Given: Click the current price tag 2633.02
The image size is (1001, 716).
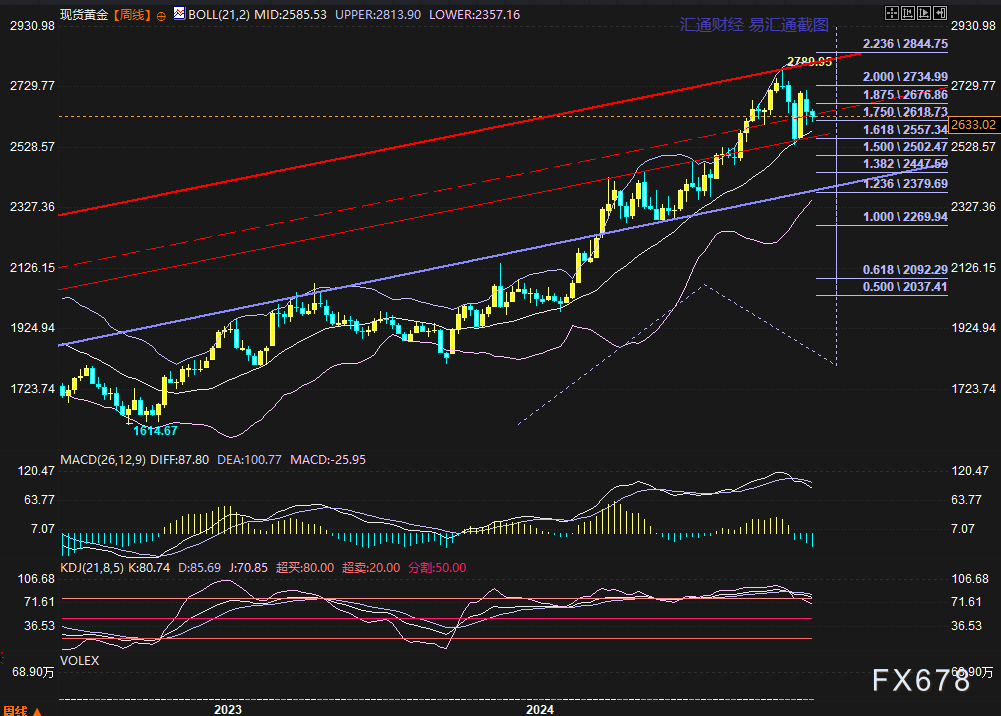Looking at the screenshot, I should pos(974,124).
